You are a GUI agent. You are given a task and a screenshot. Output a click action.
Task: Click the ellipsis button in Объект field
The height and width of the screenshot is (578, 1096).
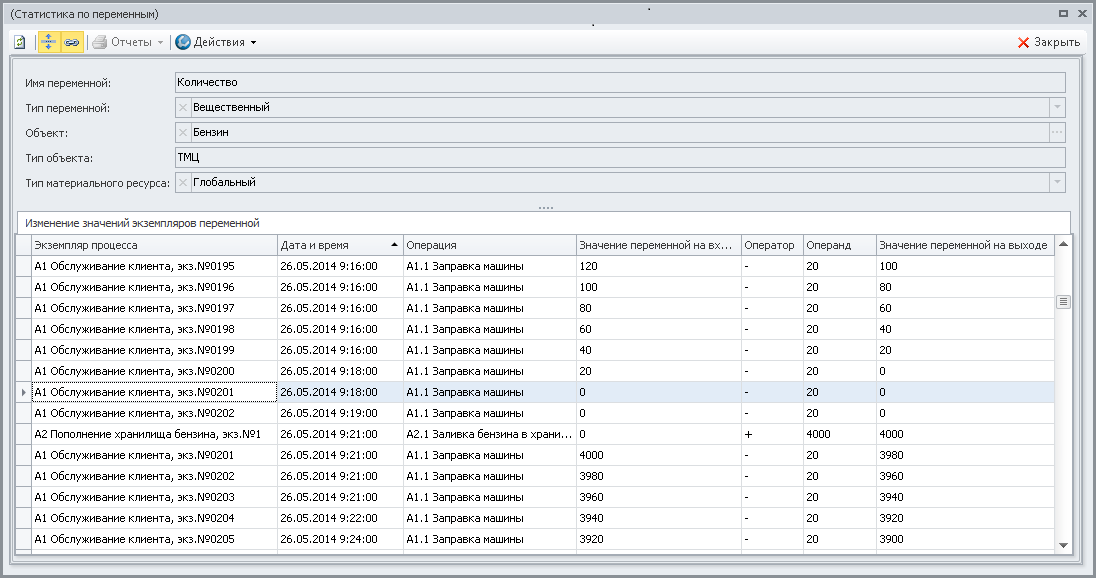(1057, 132)
